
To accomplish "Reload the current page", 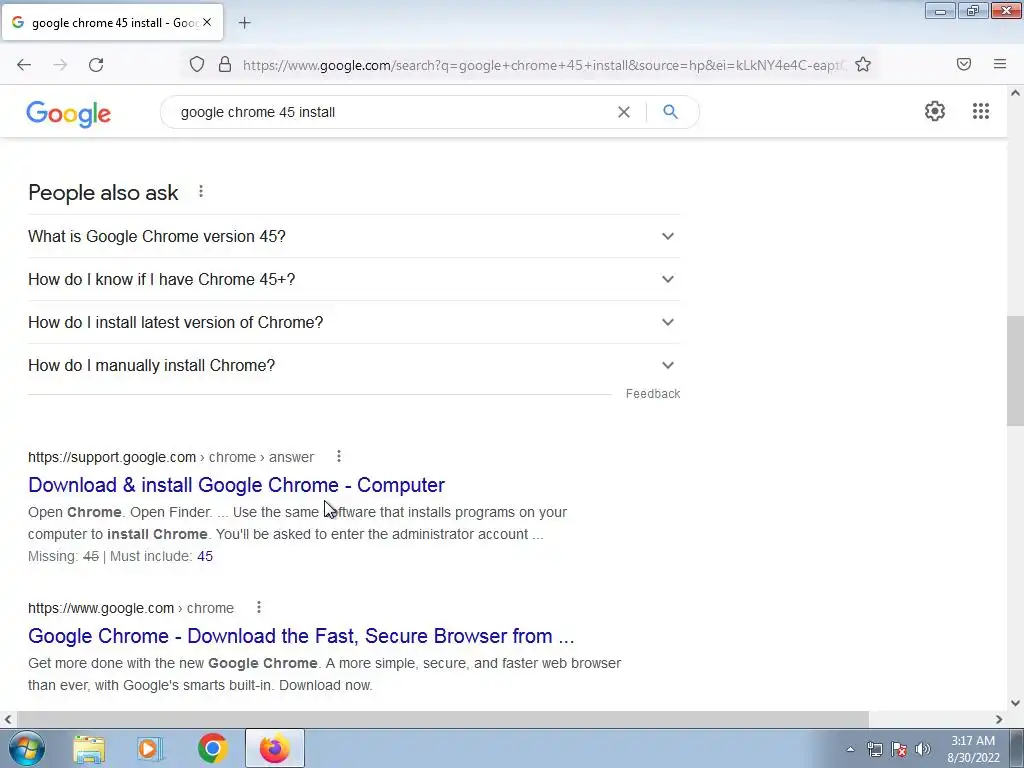I will [x=96, y=65].
